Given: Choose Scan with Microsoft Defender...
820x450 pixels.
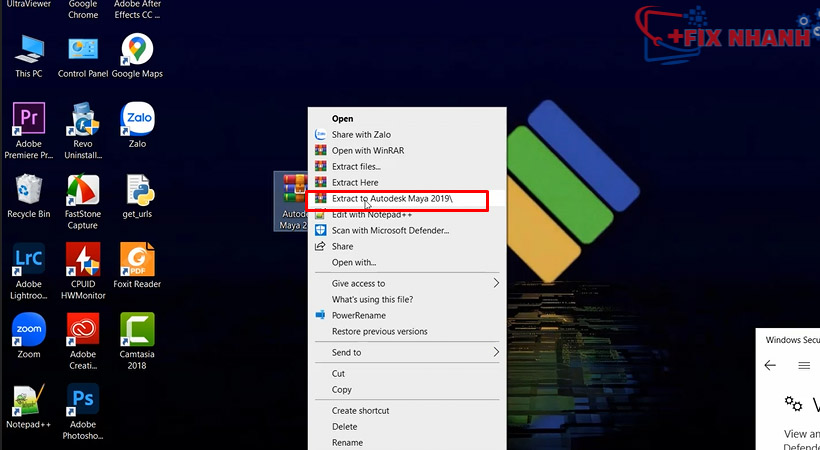Looking at the screenshot, I should (x=407, y=230).
